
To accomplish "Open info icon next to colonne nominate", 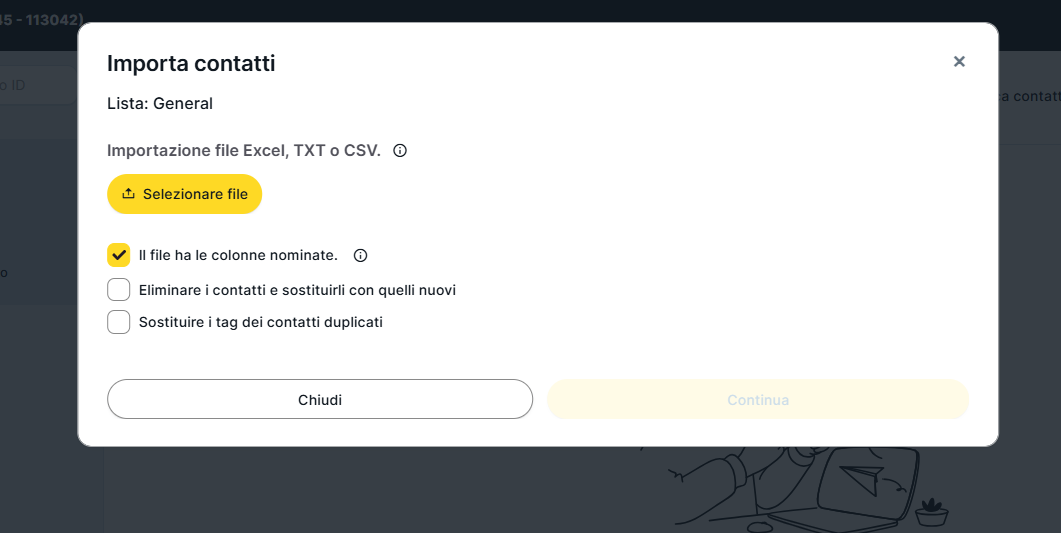I will (x=361, y=255).
